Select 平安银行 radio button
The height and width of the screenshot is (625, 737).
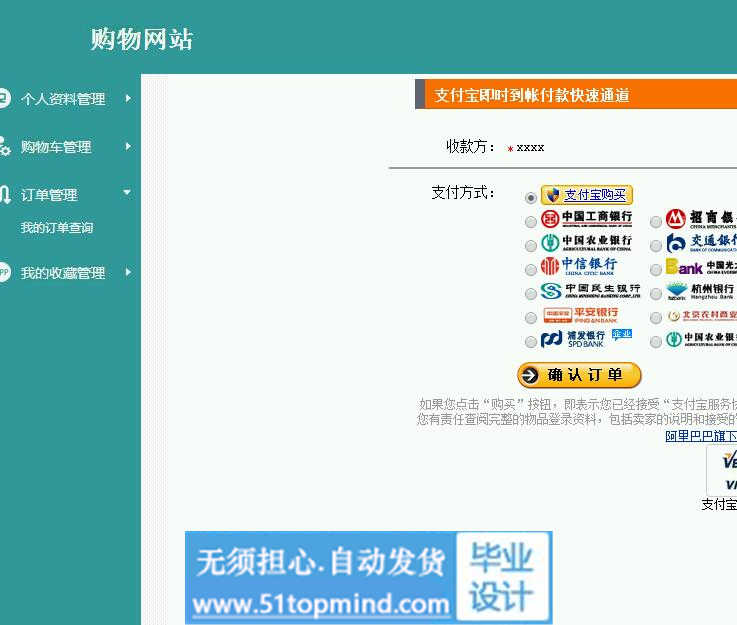(x=531, y=318)
